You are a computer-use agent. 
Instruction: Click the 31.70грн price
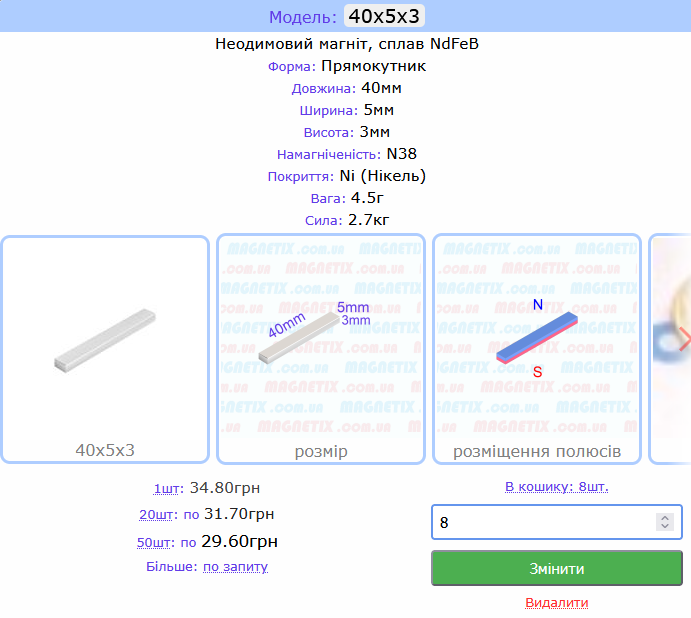[239, 514]
